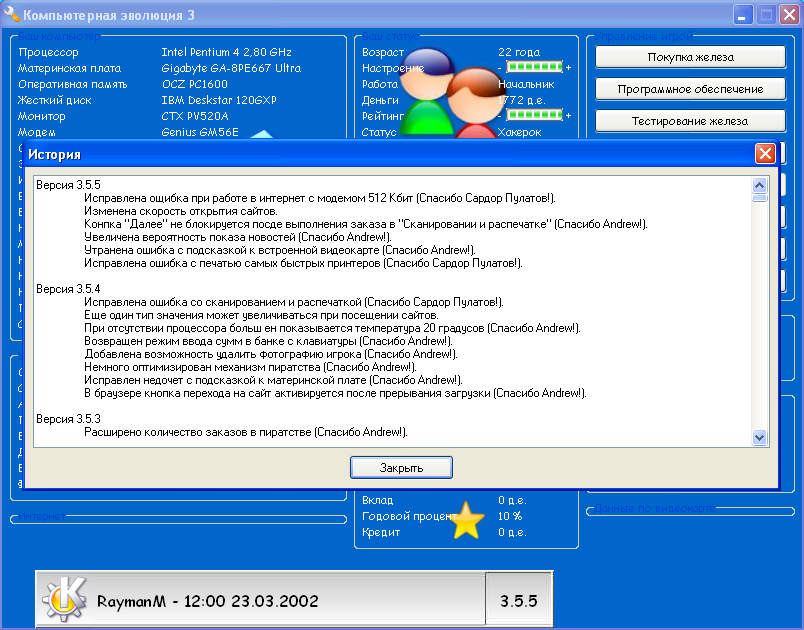Click the Версия 3.5.3 heading
Screen dimensions: 804x630
coord(68,419)
